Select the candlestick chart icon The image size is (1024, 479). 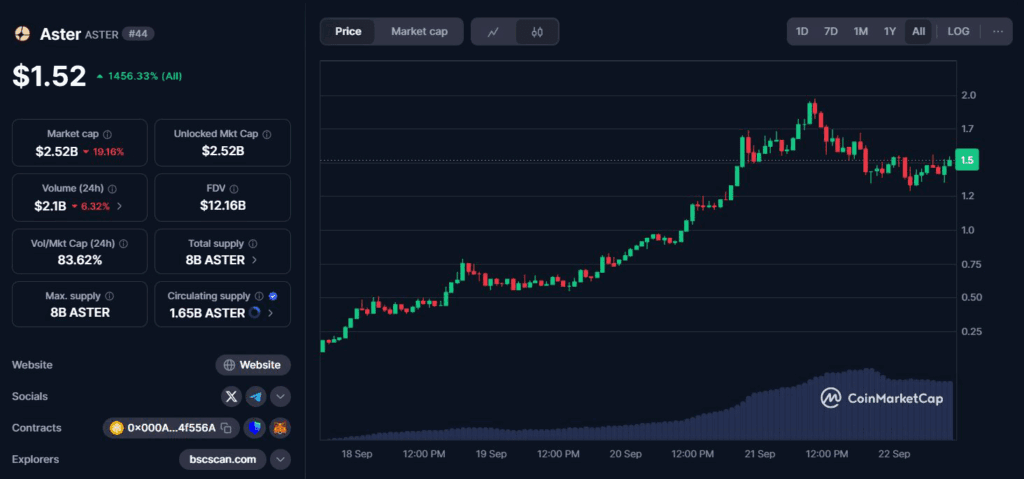537,32
